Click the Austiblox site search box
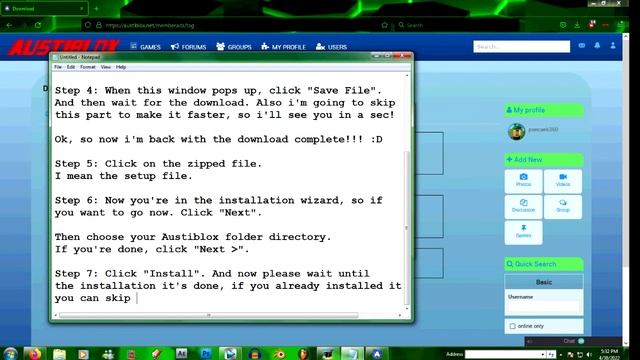 522,47
